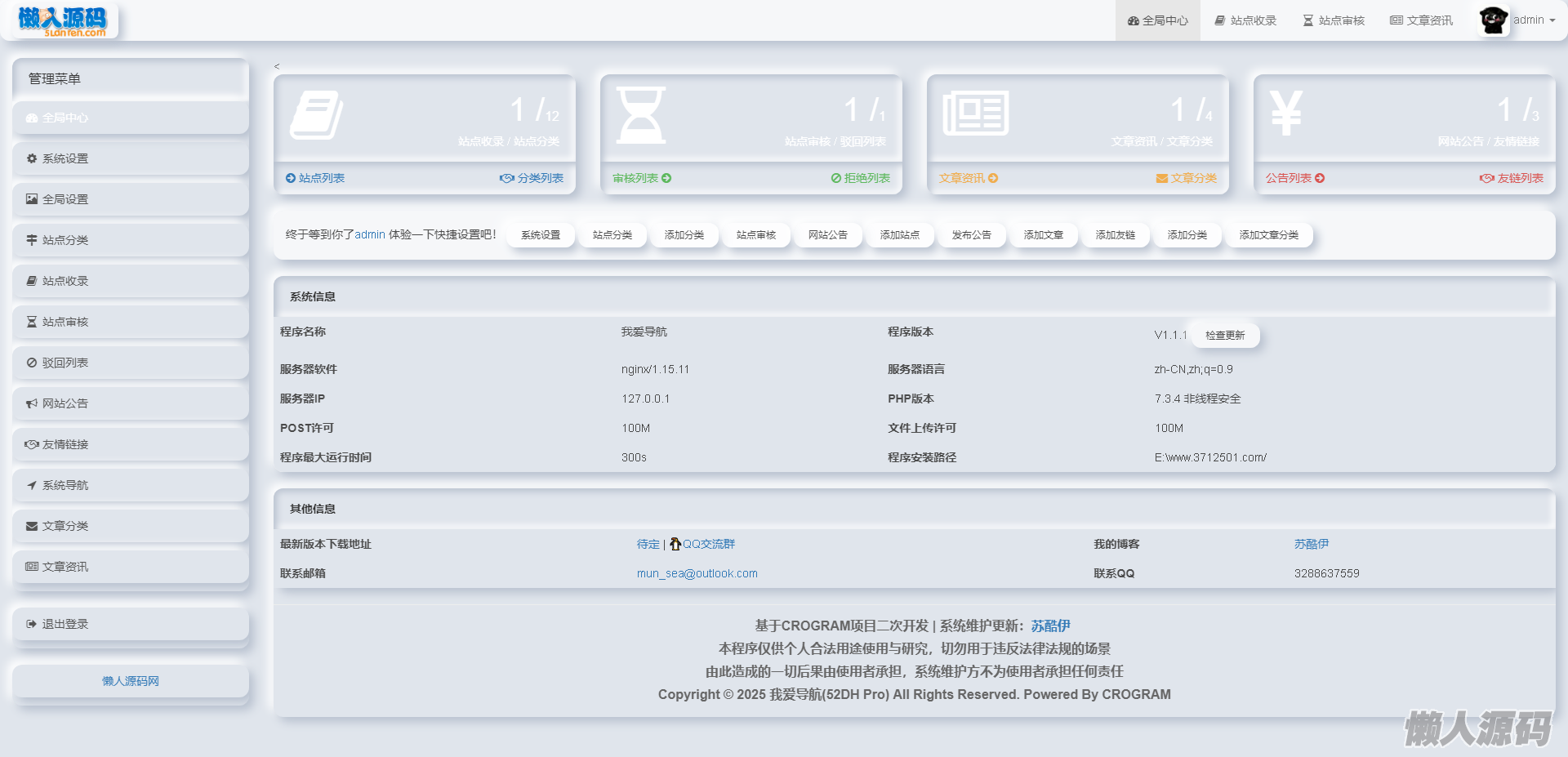Click the 检查更新 button
This screenshot has width=1568, height=757.
pos(1224,335)
